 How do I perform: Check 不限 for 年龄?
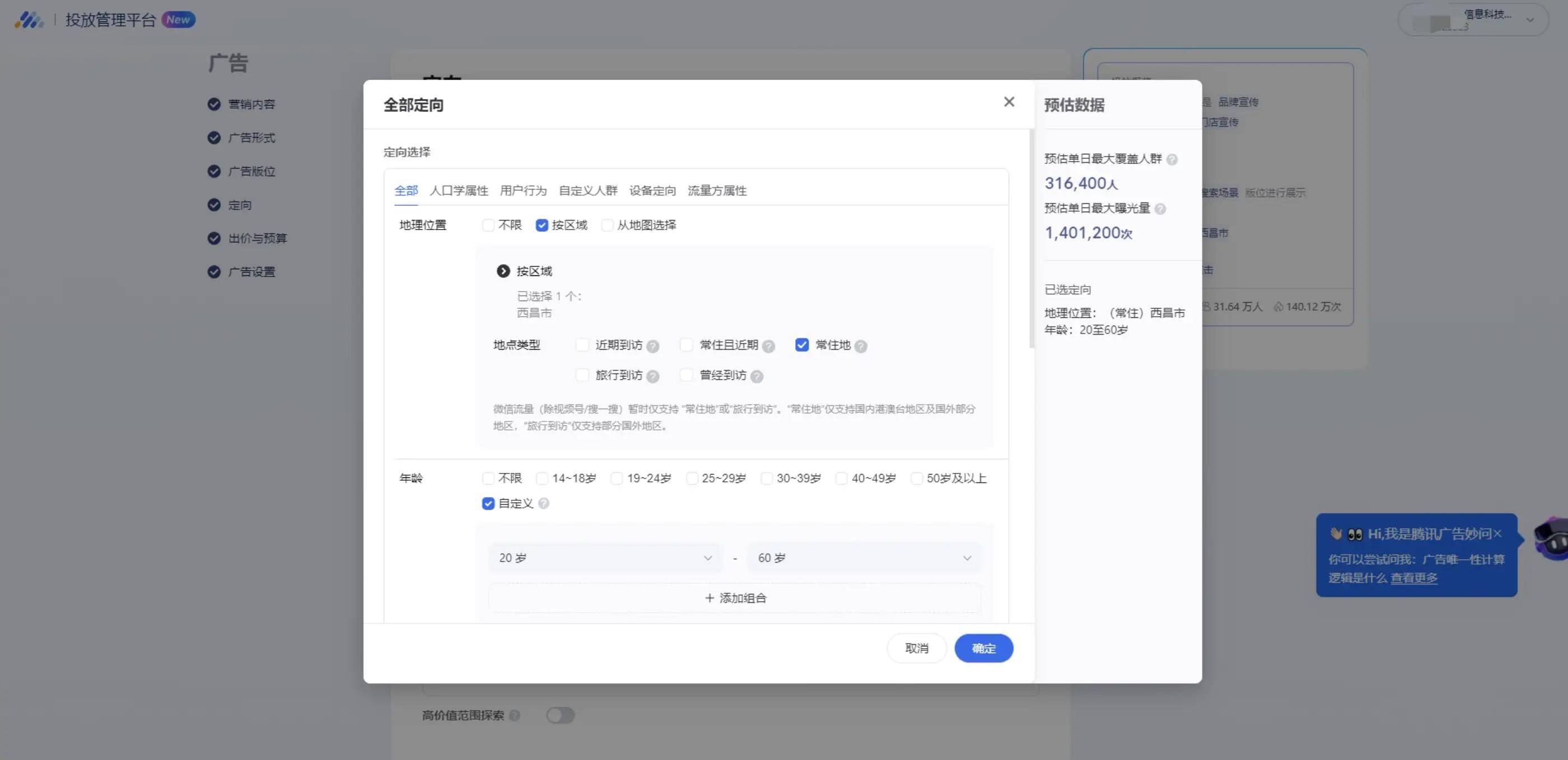(x=488, y=478)
